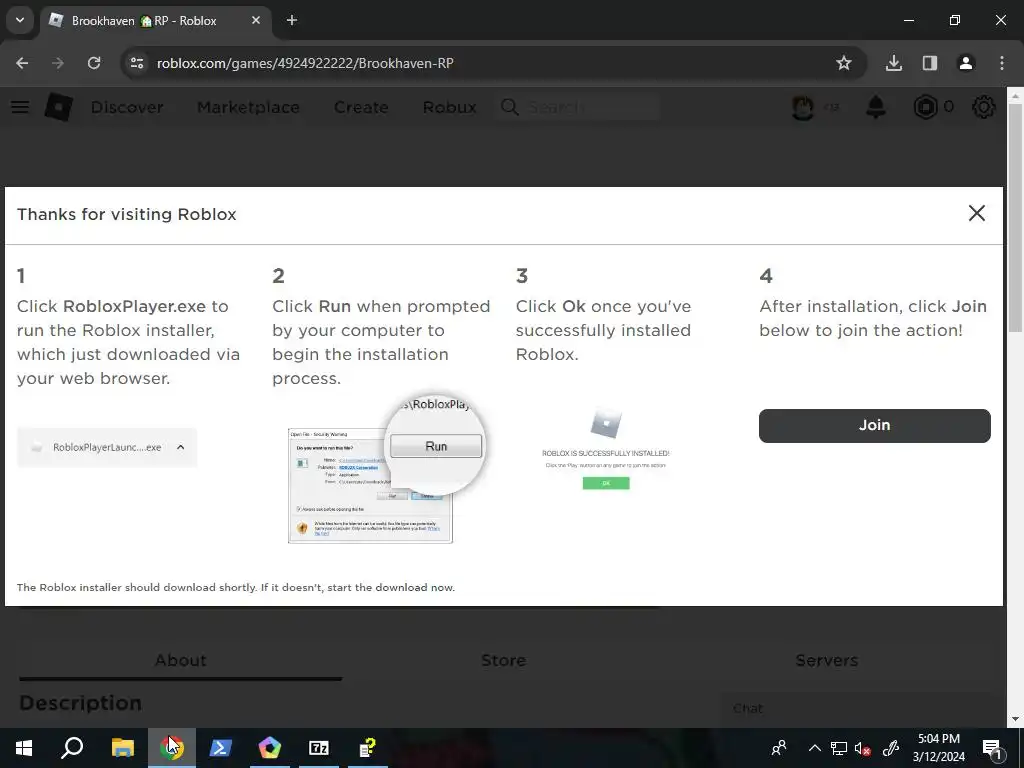Click the green OK button illustration in step 3
The width and height of the screenshot is (1024, 768).
tap(606, 483)
